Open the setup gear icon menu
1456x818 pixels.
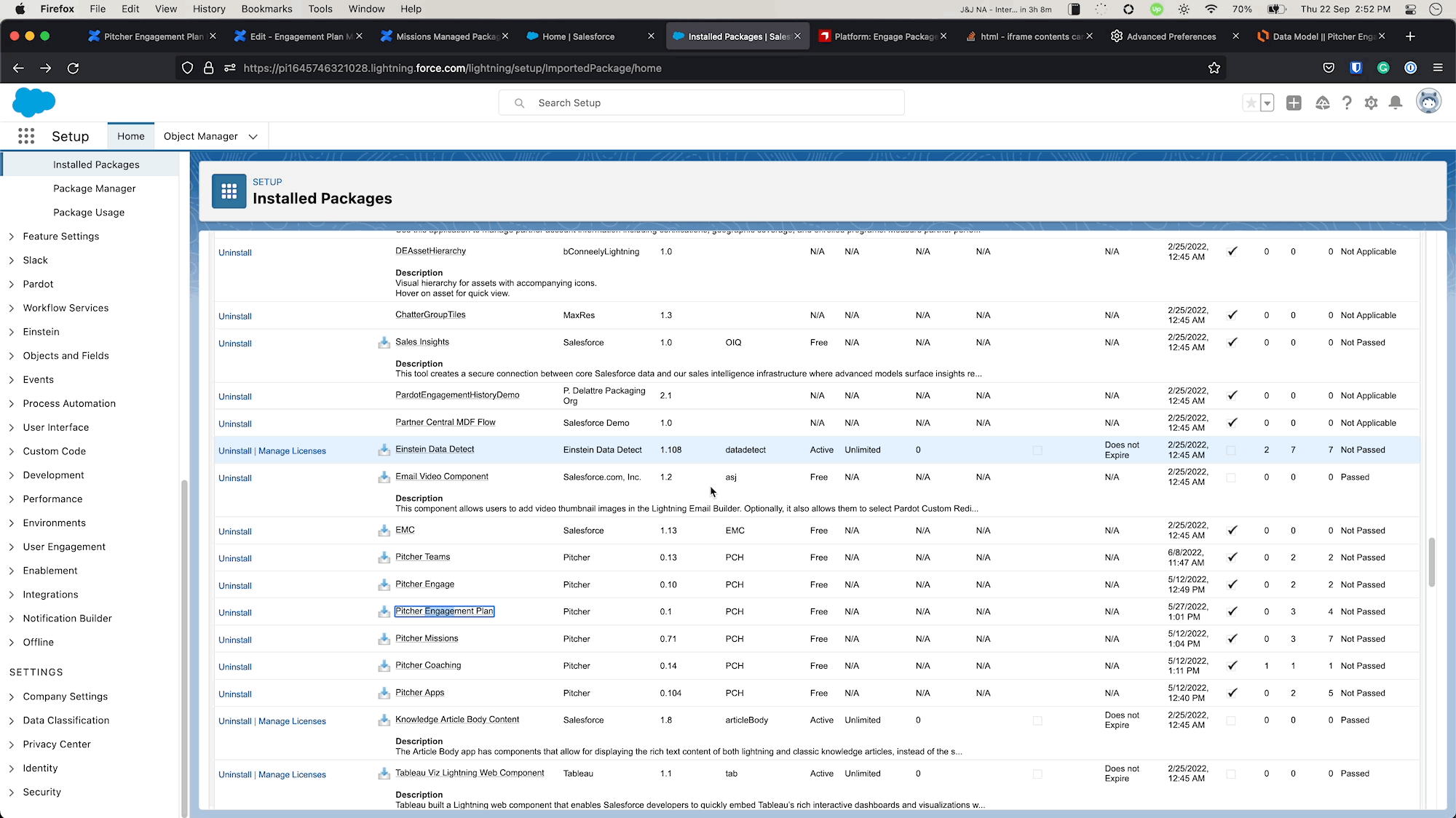point(1371,103)
